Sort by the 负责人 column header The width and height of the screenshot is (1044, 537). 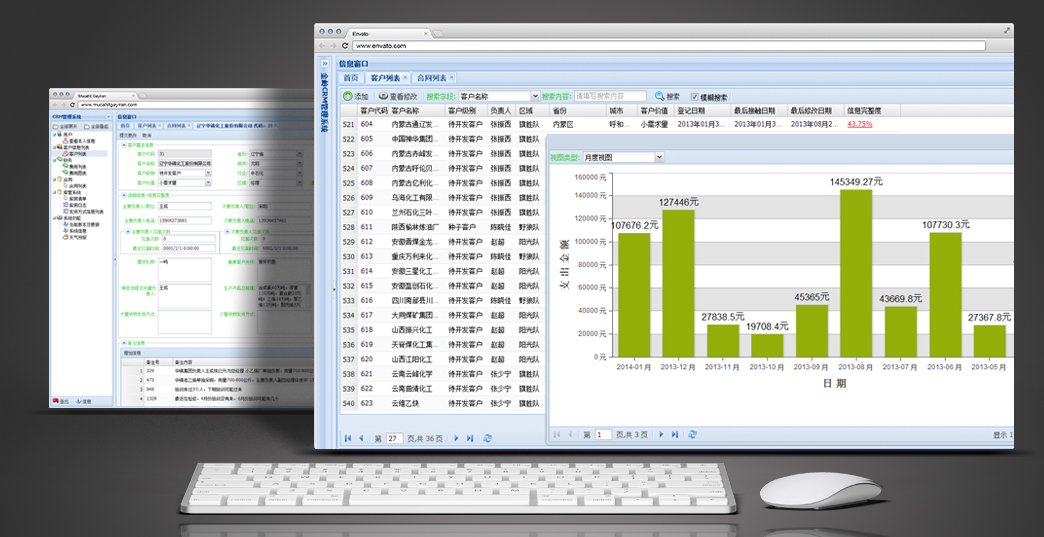tap(502, 110)
